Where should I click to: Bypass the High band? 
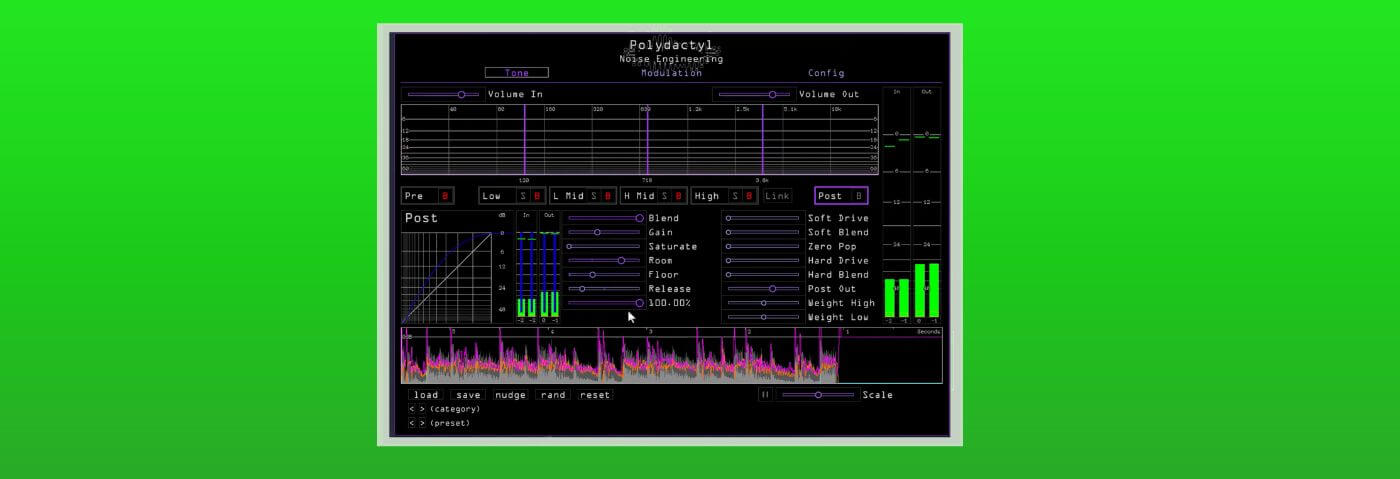click(750, 196)
